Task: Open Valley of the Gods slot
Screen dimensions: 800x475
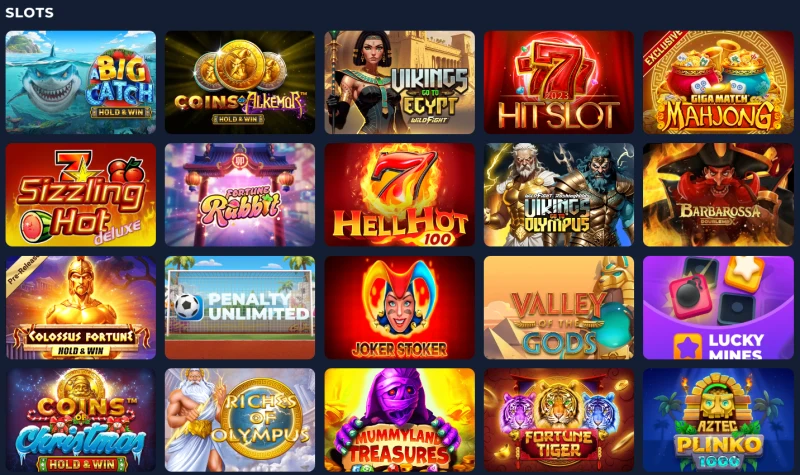Action: [559, 308]
